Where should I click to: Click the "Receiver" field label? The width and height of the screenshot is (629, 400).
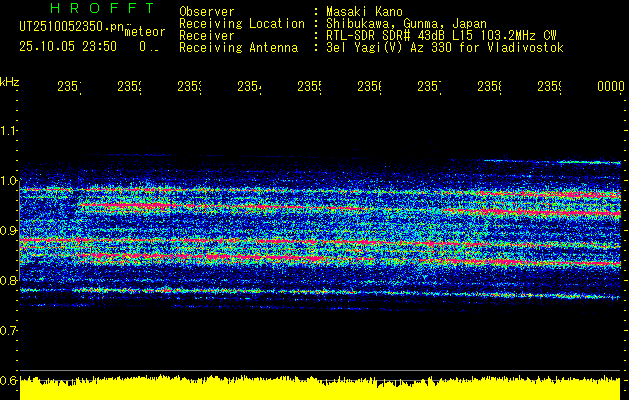click(x=207, y=36)
